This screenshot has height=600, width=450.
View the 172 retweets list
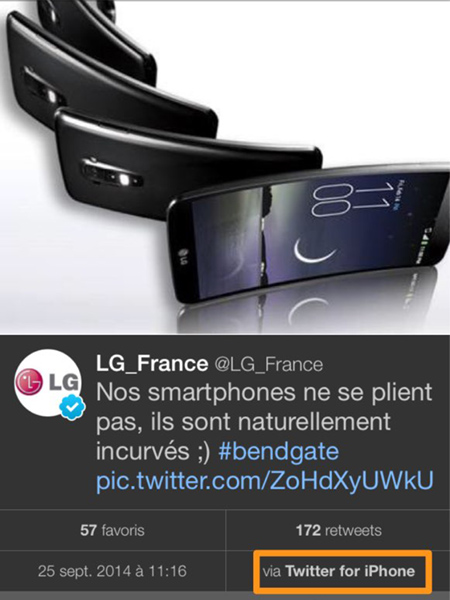click(339, 530)
